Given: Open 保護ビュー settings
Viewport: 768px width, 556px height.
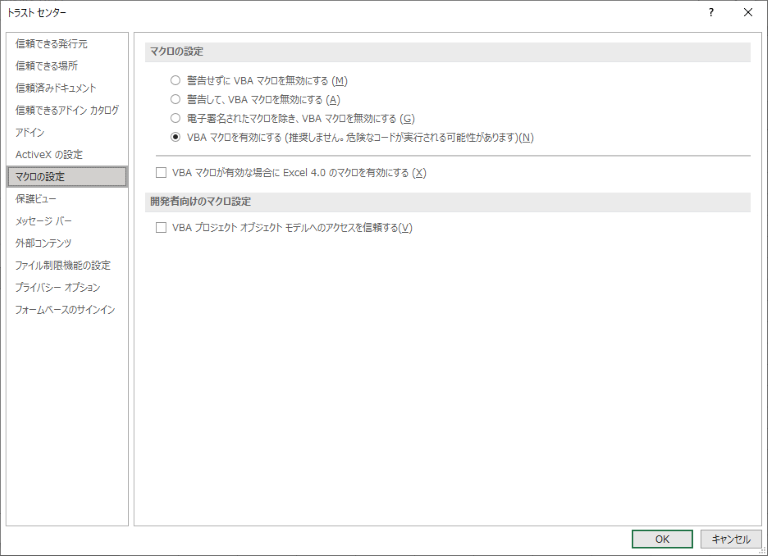Looking at the screenshot, I should [x=37, y=199].
